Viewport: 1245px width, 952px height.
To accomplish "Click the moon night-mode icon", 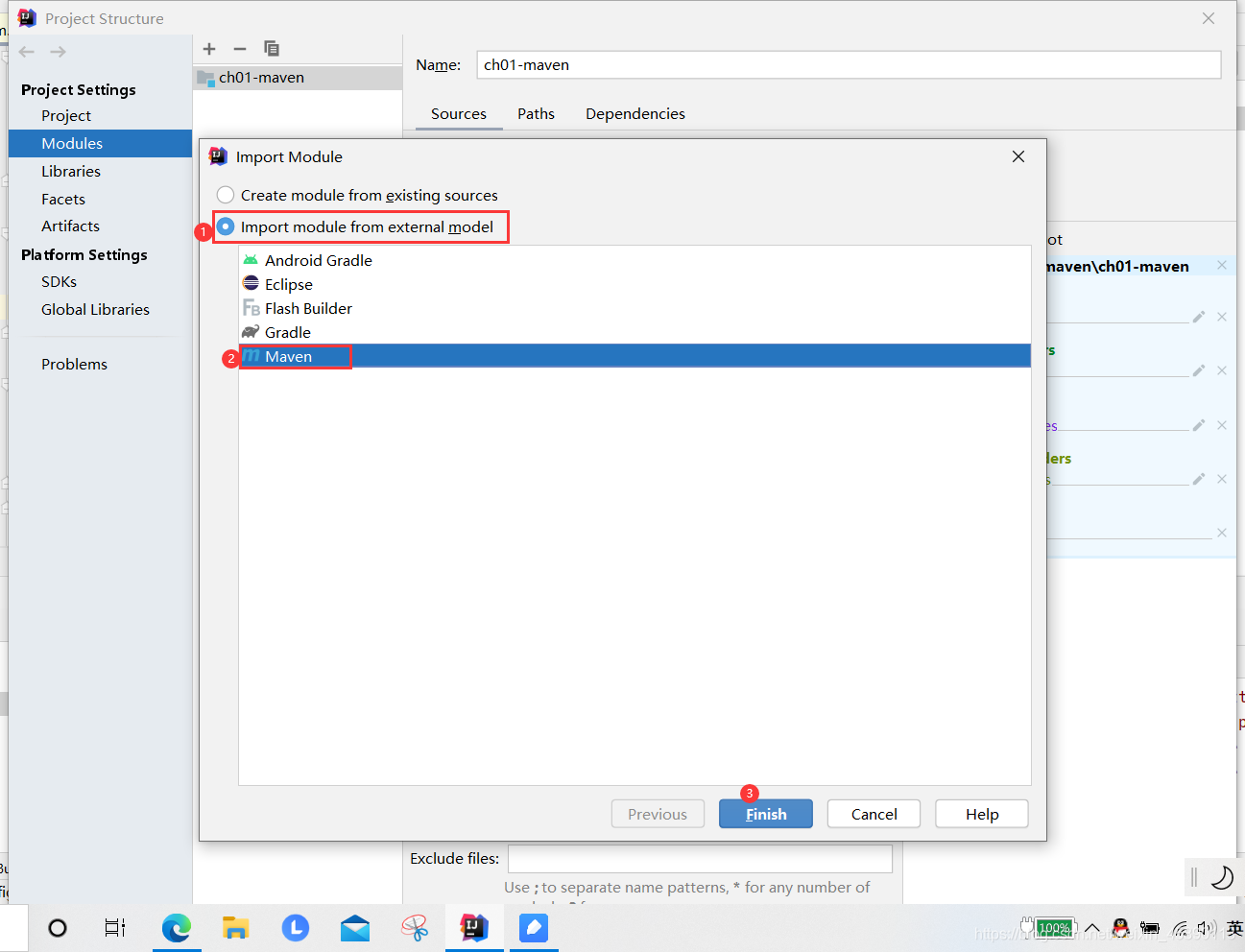I will (x=1222, y=877).
